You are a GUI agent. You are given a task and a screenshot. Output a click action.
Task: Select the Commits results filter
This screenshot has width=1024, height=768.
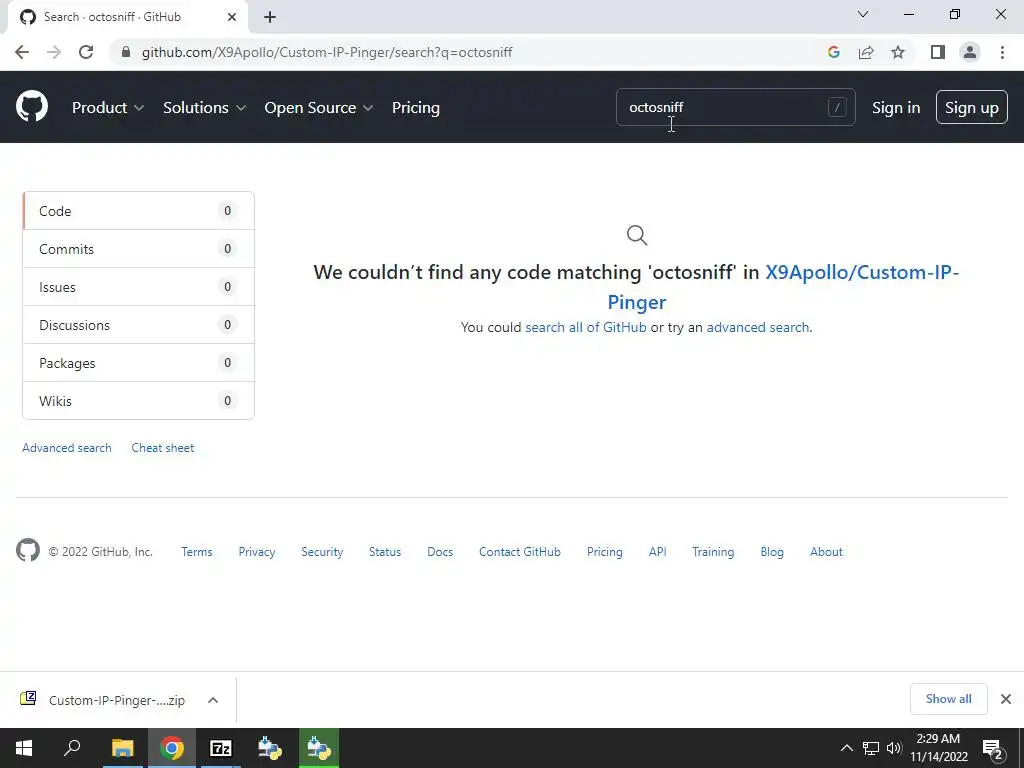coord(138,249)
